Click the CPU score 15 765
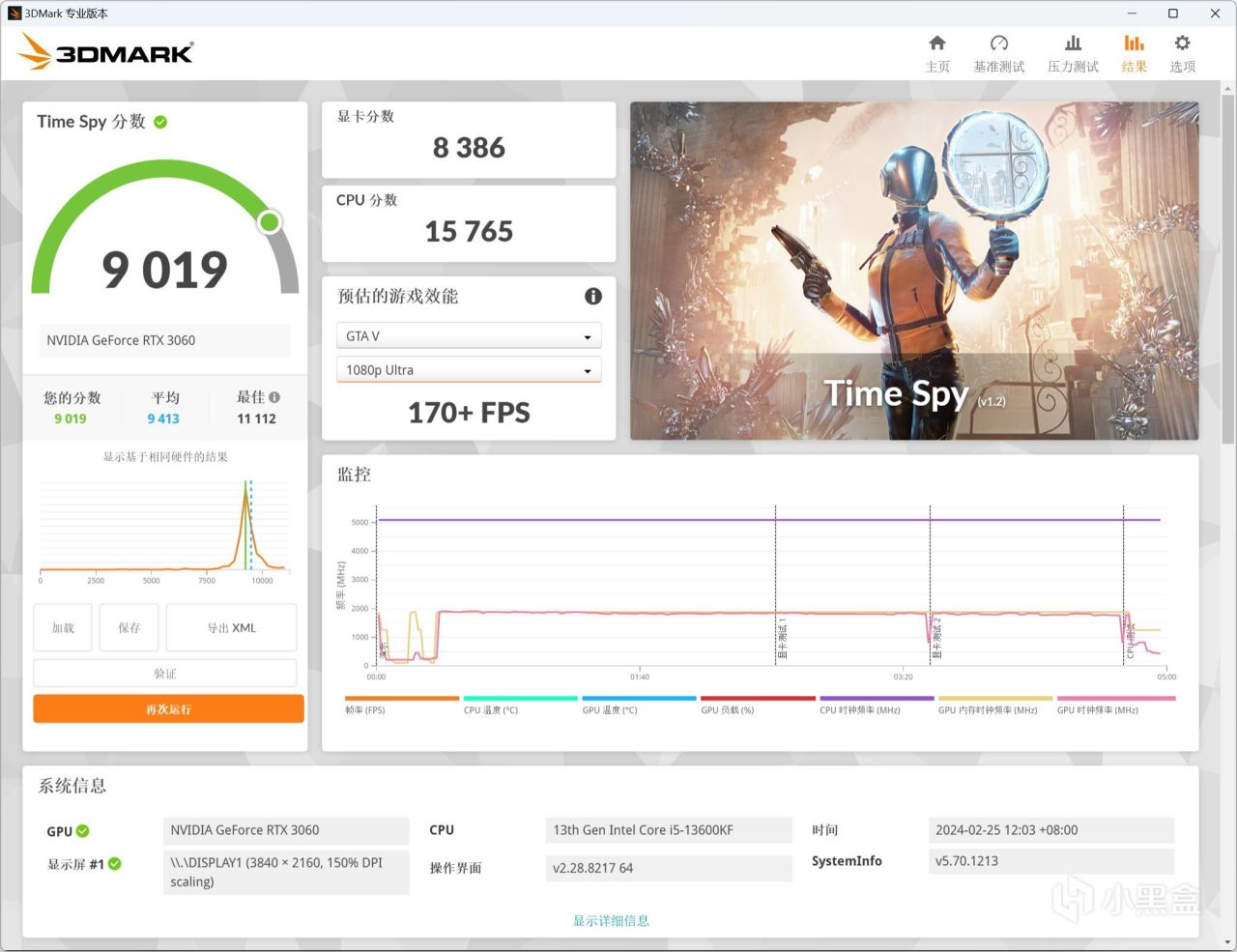 coord(469,232)
